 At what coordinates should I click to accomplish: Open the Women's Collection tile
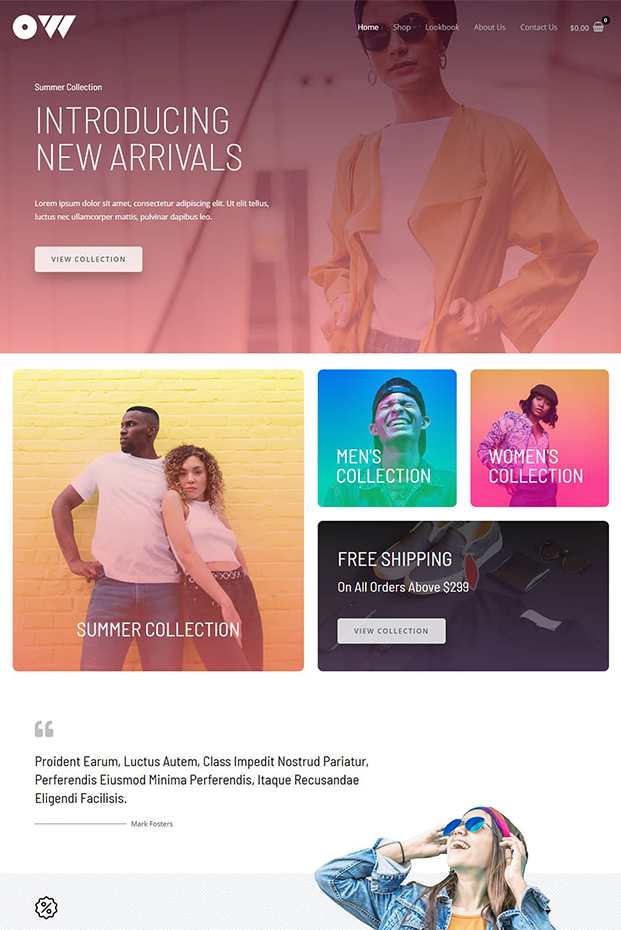coord(540,438)
